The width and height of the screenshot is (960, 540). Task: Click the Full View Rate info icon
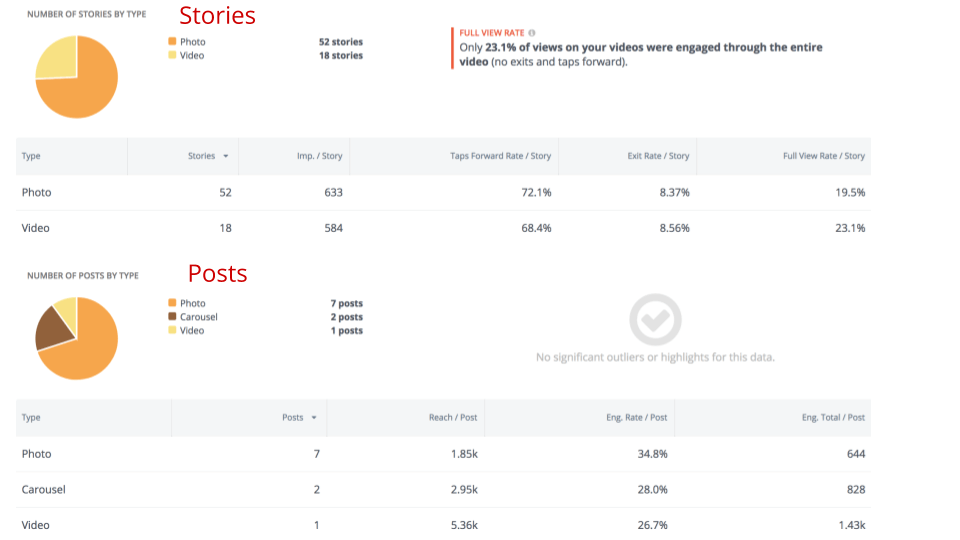531,33
